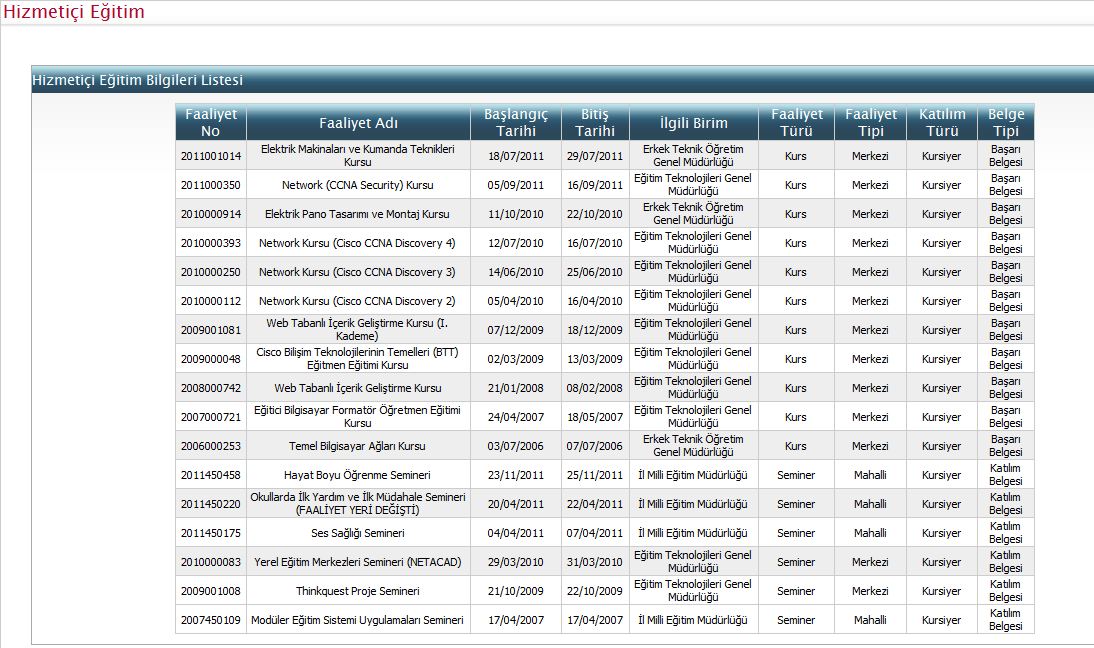The height and width of the screenshot is (648, 1094).
Task: Click Network Kursu (Cisco CCNA Discovery 4)
Action: [357, 243]
